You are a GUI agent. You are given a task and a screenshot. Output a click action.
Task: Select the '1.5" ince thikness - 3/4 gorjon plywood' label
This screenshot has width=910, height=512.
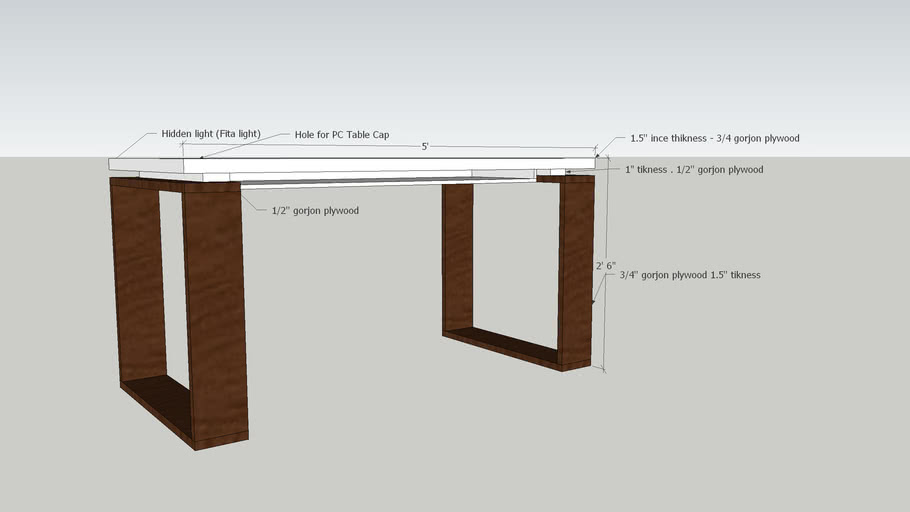(714, 138)
